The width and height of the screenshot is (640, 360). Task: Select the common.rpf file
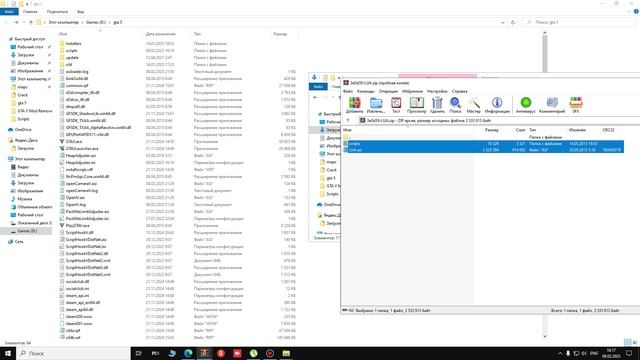click(x=77, y=86)
